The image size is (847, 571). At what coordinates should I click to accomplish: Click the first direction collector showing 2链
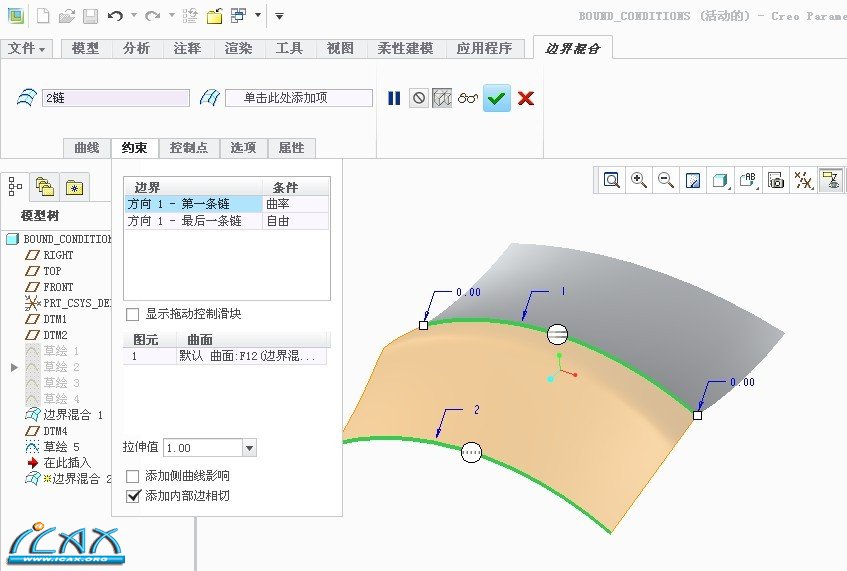[x=116, y=98]
